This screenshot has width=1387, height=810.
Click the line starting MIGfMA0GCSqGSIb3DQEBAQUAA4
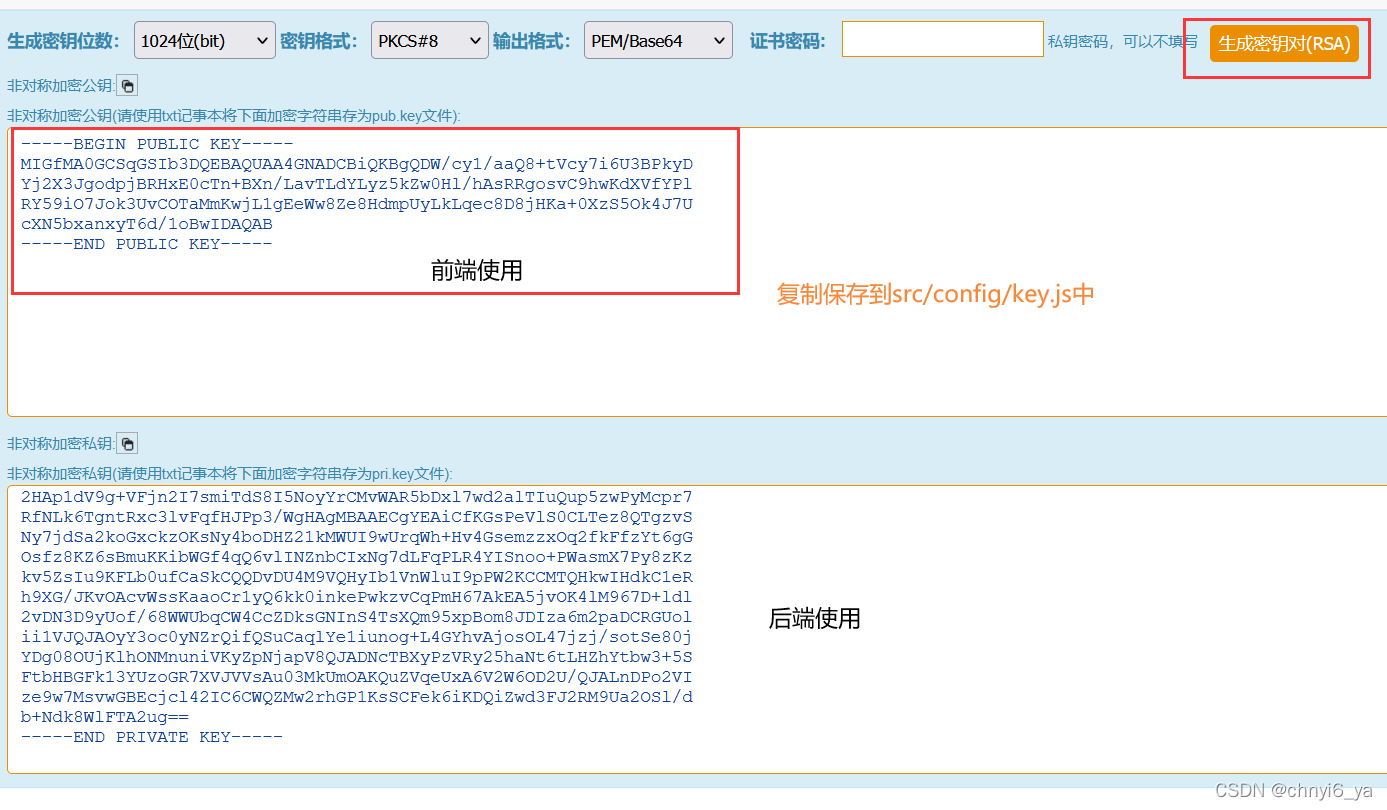click(356, 164)
